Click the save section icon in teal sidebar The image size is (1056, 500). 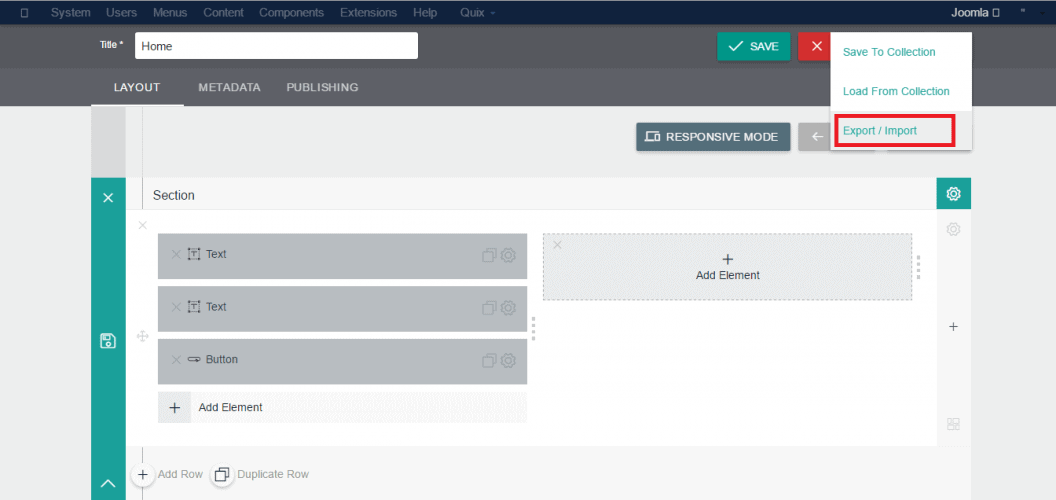point(108,341)
